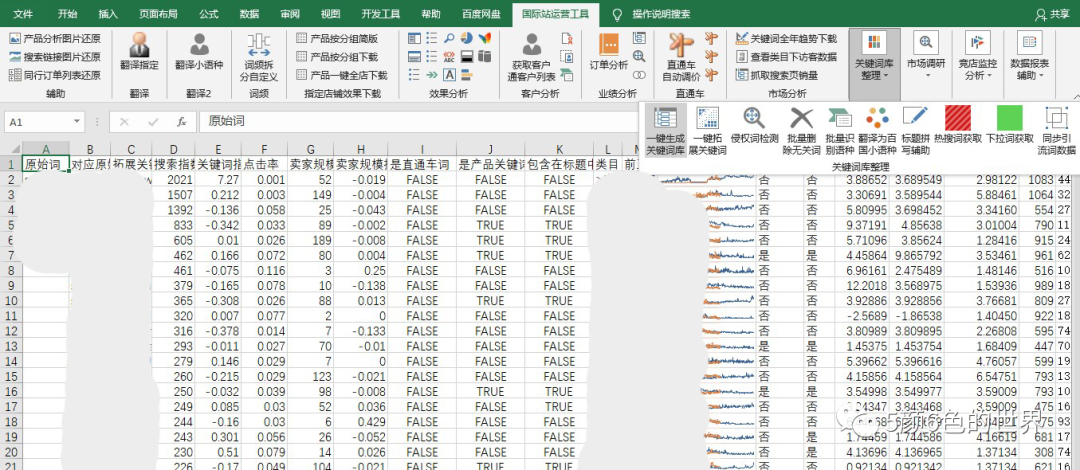This screenshot has height=470, width=1080.
Task: Expand the 竞店监控分析 dropdown
Action: pos(977,57)
